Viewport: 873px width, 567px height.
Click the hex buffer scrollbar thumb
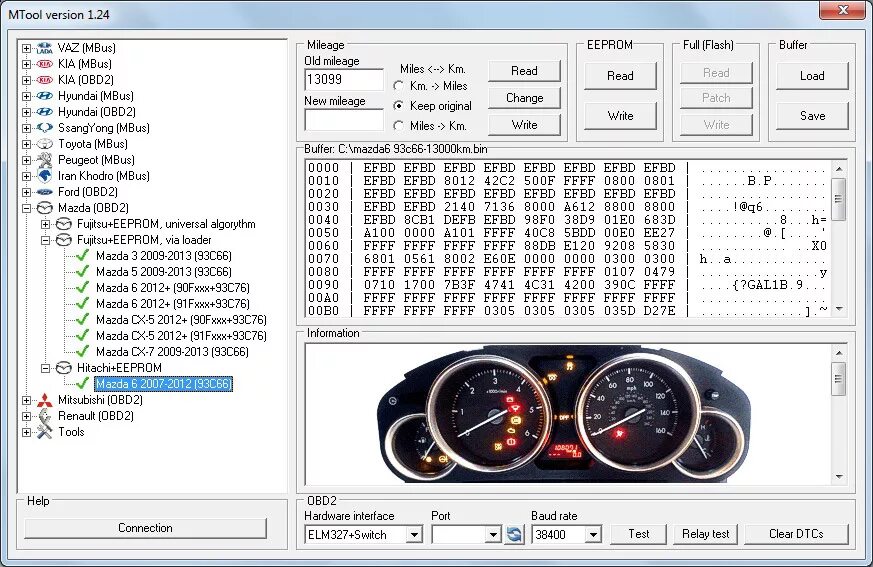[838, 199]
